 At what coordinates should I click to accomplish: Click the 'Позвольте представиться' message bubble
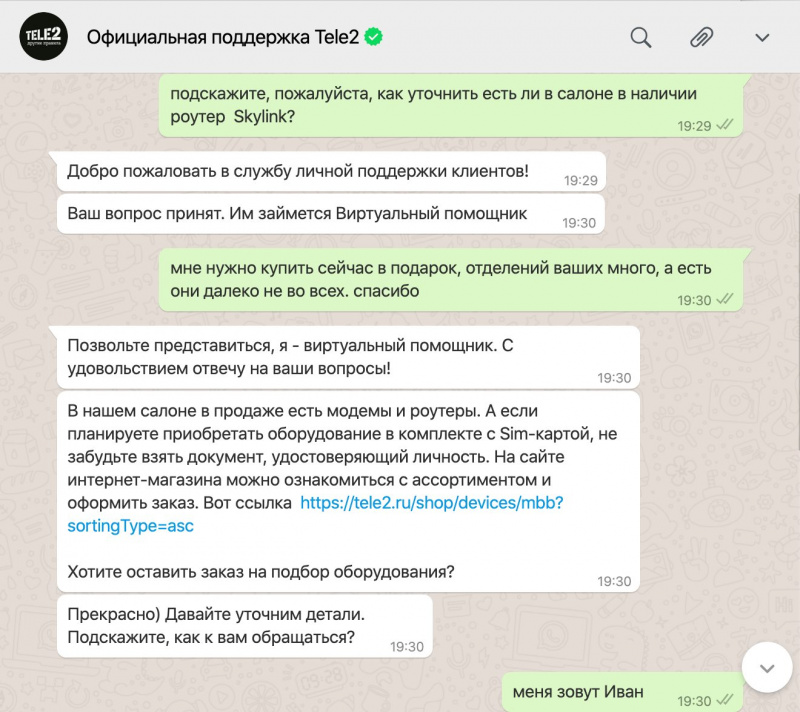pyautogui.click(x=348, y=358)
